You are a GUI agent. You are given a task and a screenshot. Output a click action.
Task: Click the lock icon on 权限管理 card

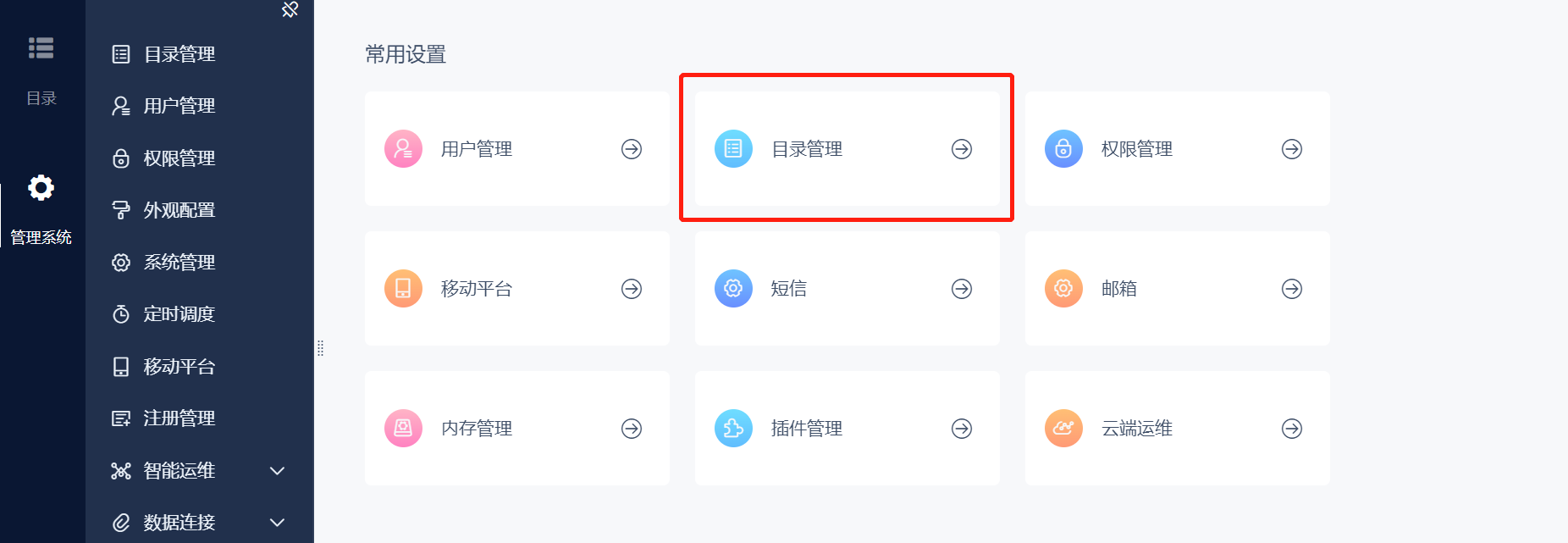click(x=1063, y=149)
